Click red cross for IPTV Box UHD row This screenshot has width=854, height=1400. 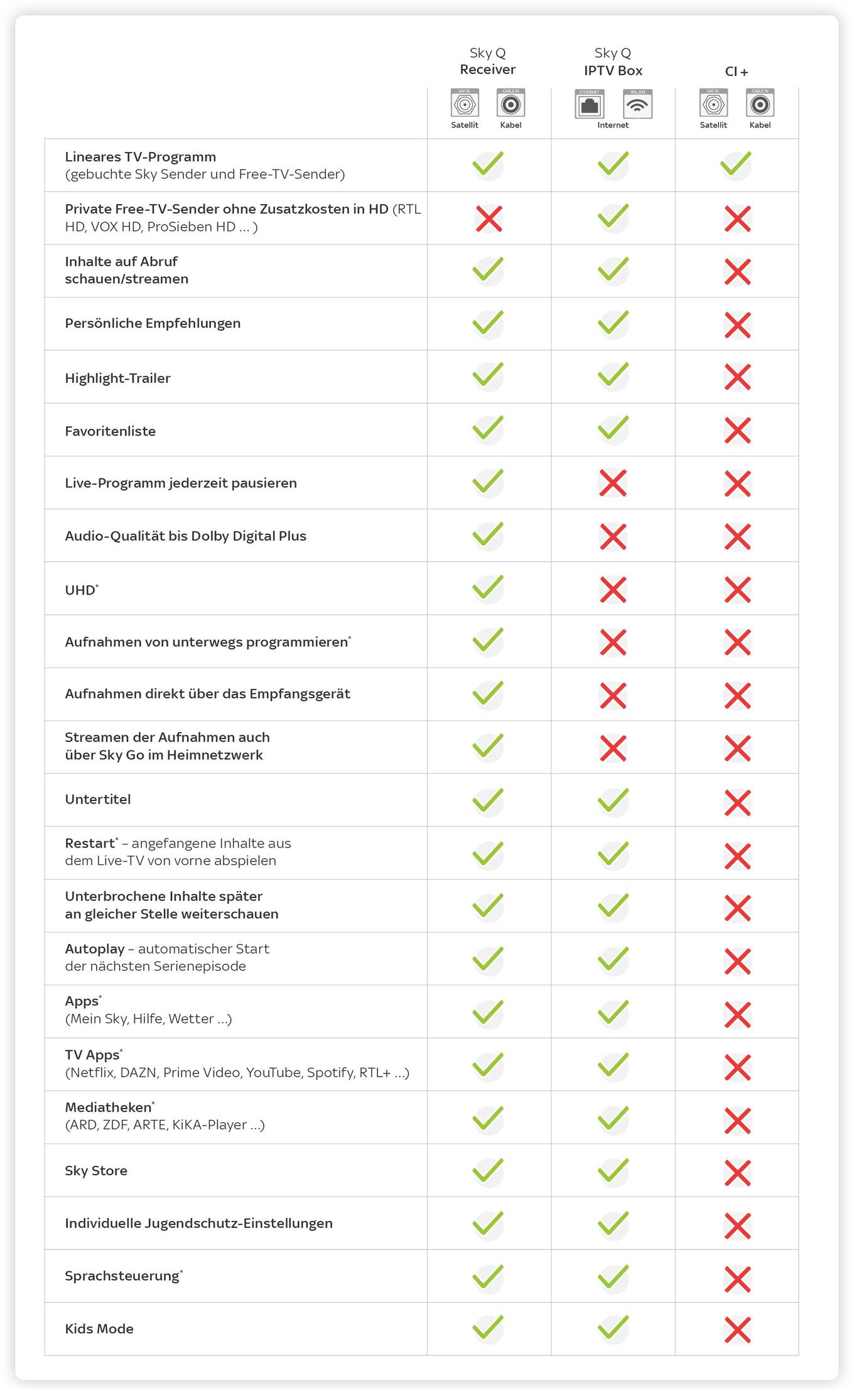(x=613, y=590)
